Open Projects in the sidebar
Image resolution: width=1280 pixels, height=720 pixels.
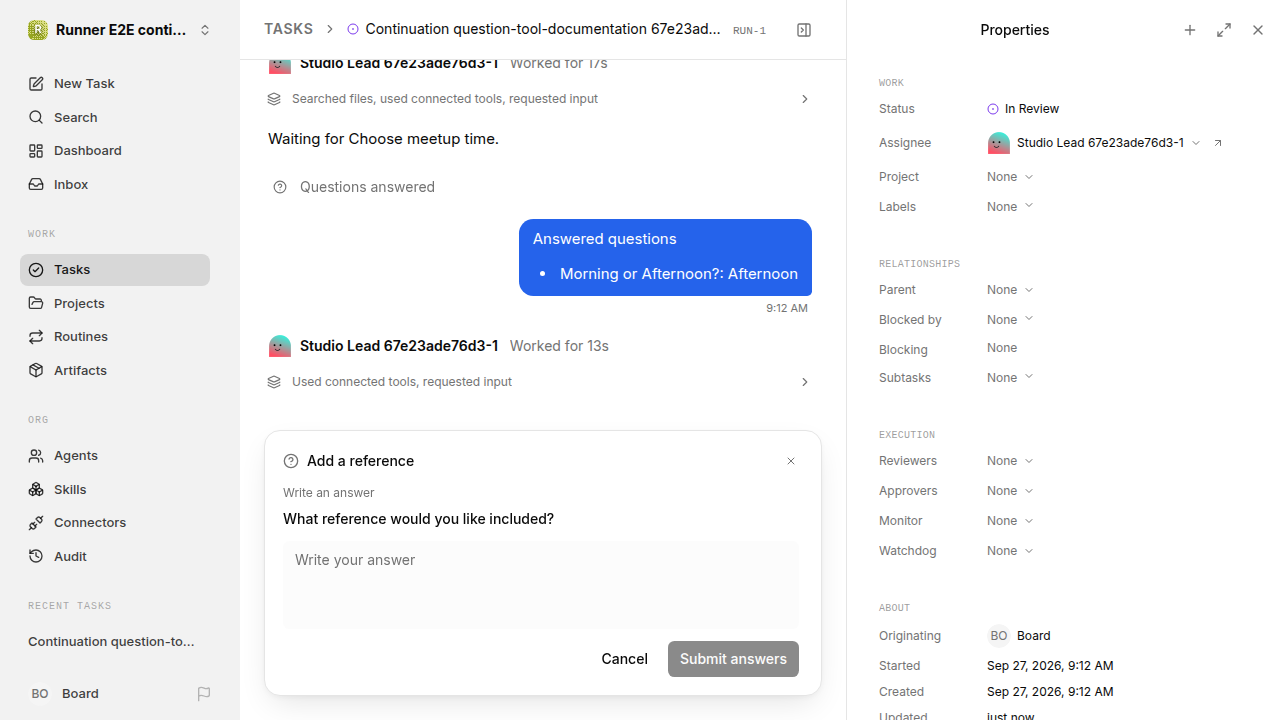coord(115,303)
